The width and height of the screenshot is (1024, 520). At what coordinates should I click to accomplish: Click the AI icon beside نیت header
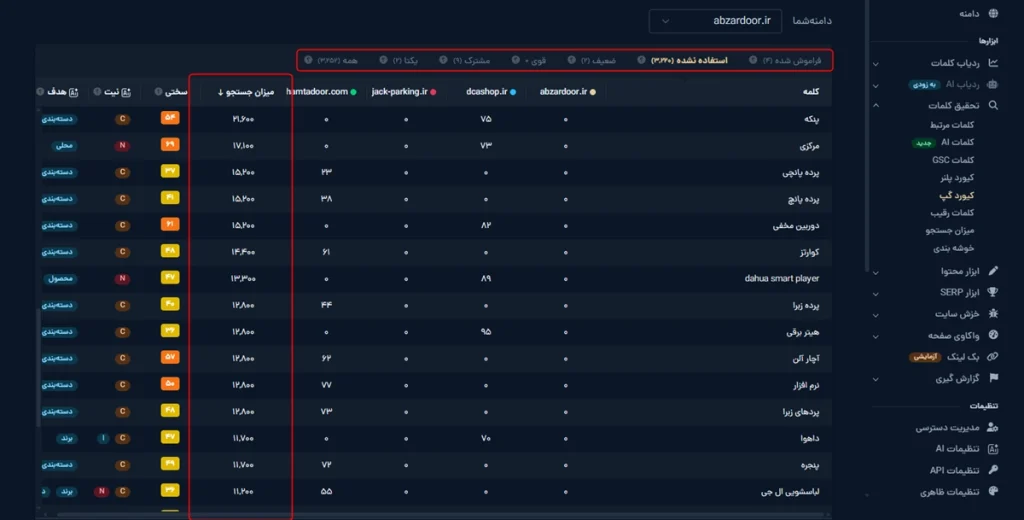pyautogui.click(x=126, y=92)
